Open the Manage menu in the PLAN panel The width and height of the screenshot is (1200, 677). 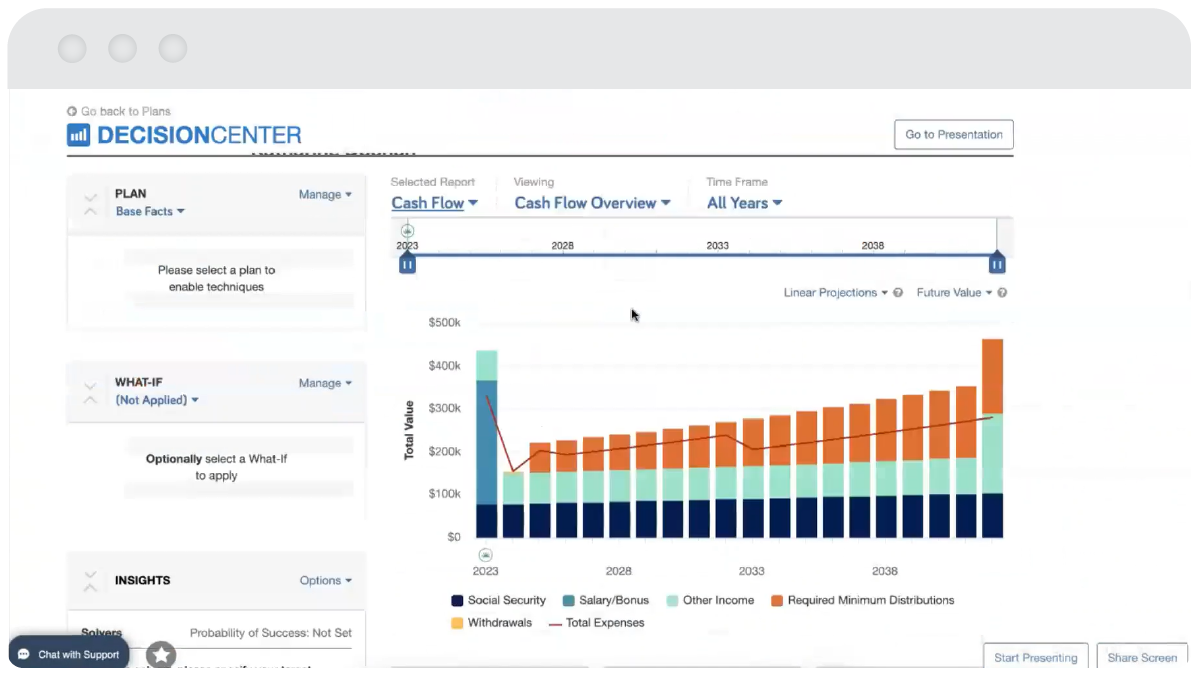[323, 194]
